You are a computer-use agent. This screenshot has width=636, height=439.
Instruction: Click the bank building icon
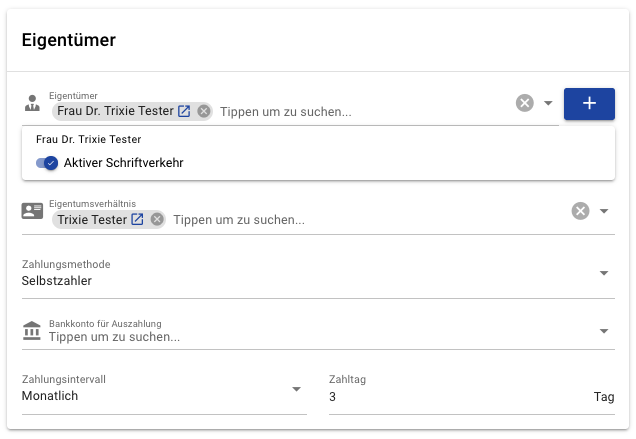tap(32, 330)
